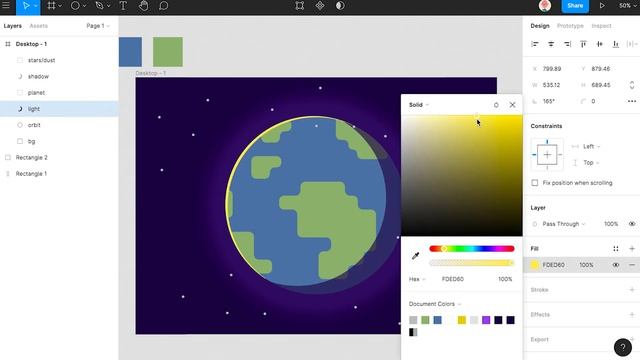Switch to the Design tab
This screenshot has height=360, width=640.
(x=540, y=26)
